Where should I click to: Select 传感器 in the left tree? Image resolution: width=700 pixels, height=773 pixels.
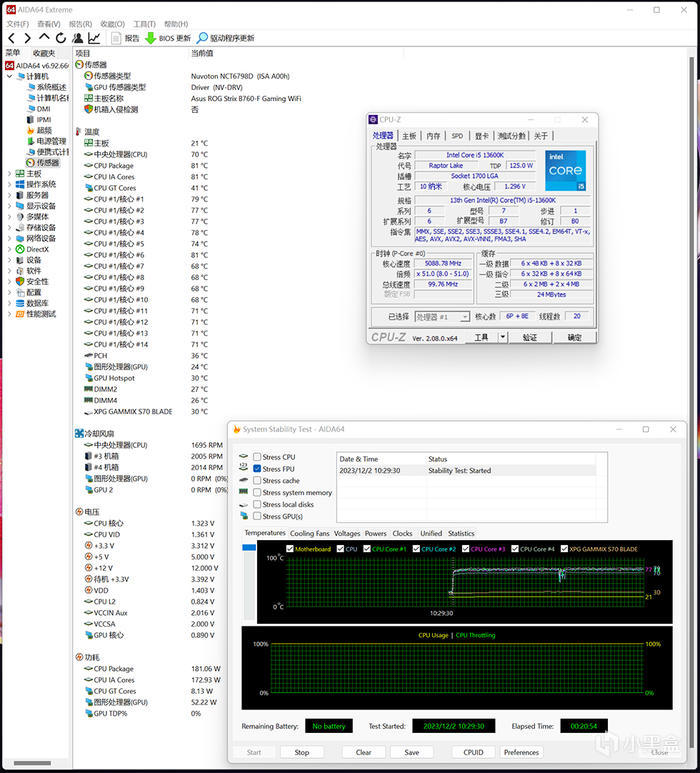pyautogui.click(x=42, y=163)
